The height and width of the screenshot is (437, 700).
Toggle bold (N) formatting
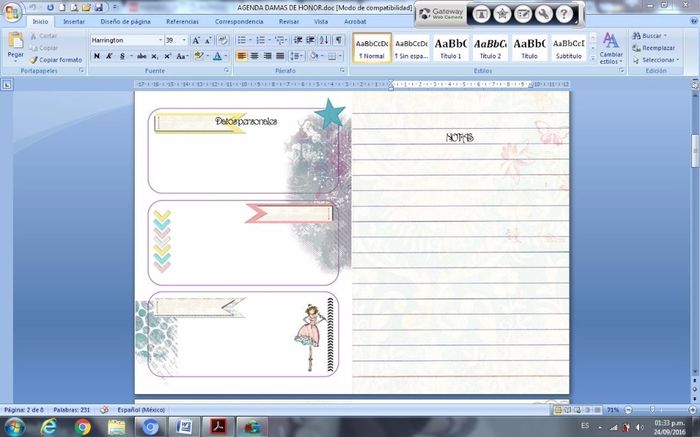[96, 56]
